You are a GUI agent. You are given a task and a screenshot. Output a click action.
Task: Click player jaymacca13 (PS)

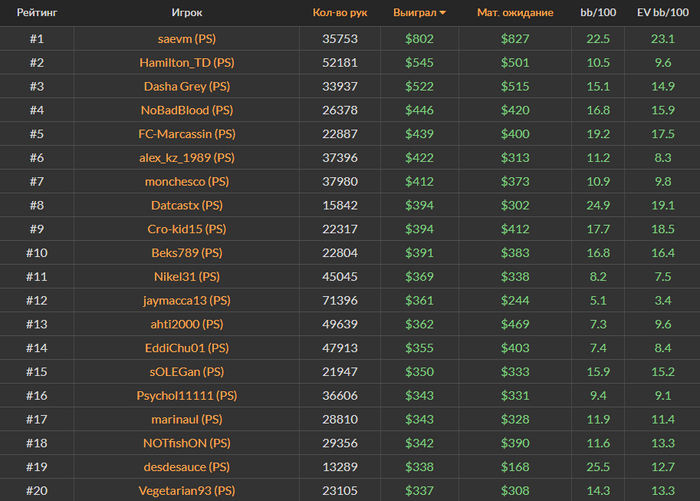[x=186, y=300]
